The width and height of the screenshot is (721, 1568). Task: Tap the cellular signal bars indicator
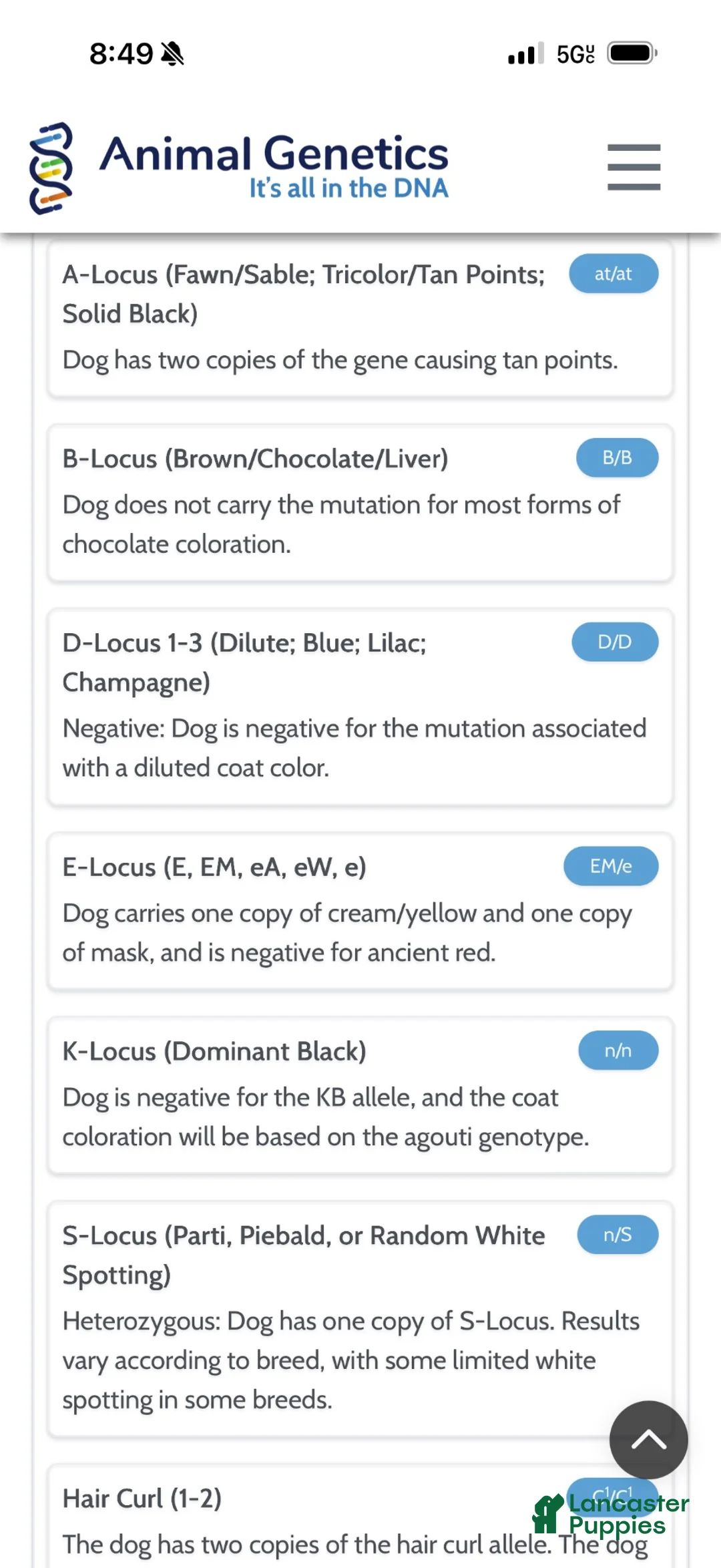click(525, 53)
